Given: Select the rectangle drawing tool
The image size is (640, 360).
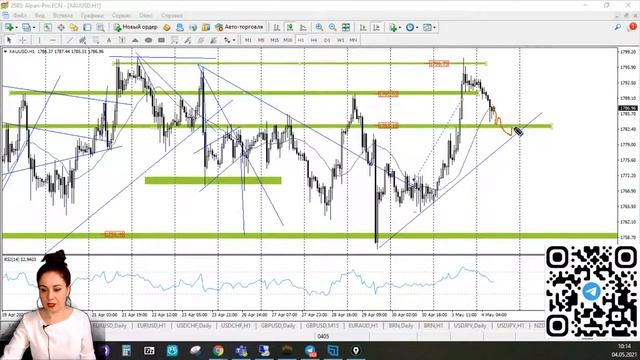Looking at the screenshot, I should pyautogui.click(x=161, y=40).
